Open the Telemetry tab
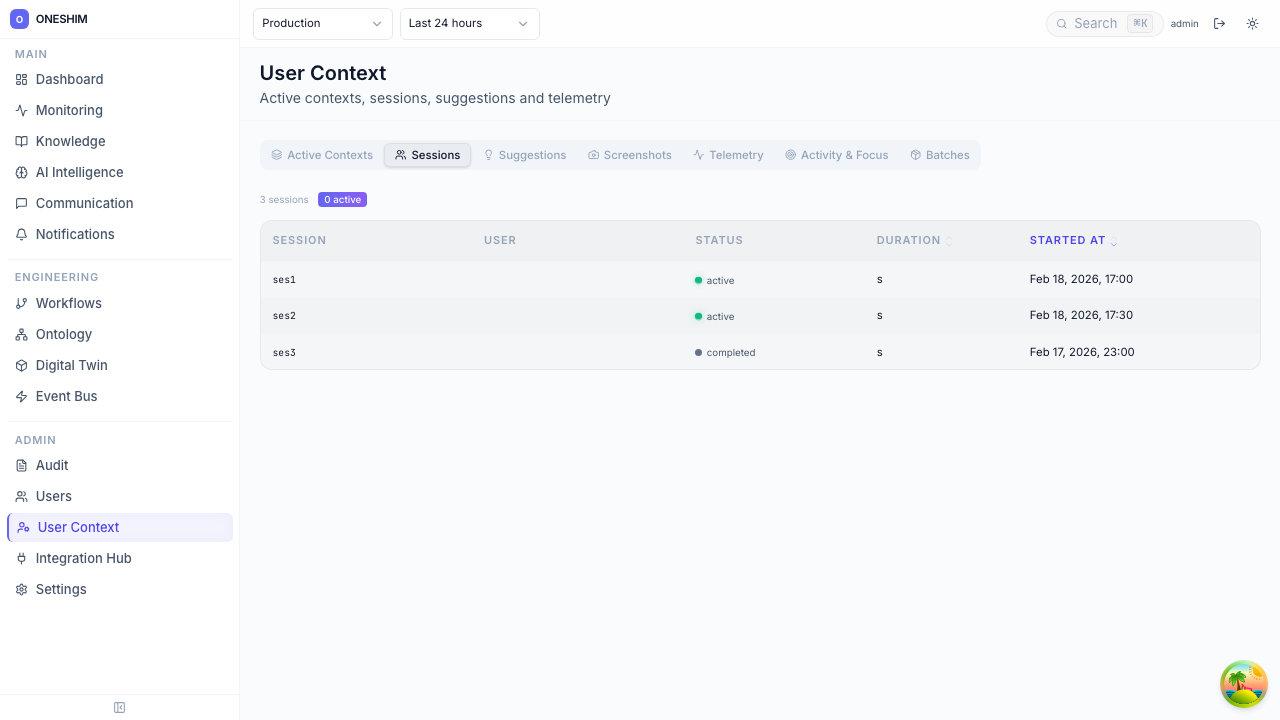The height and width of the screenshot is (720, 1280). click(728, 155)
